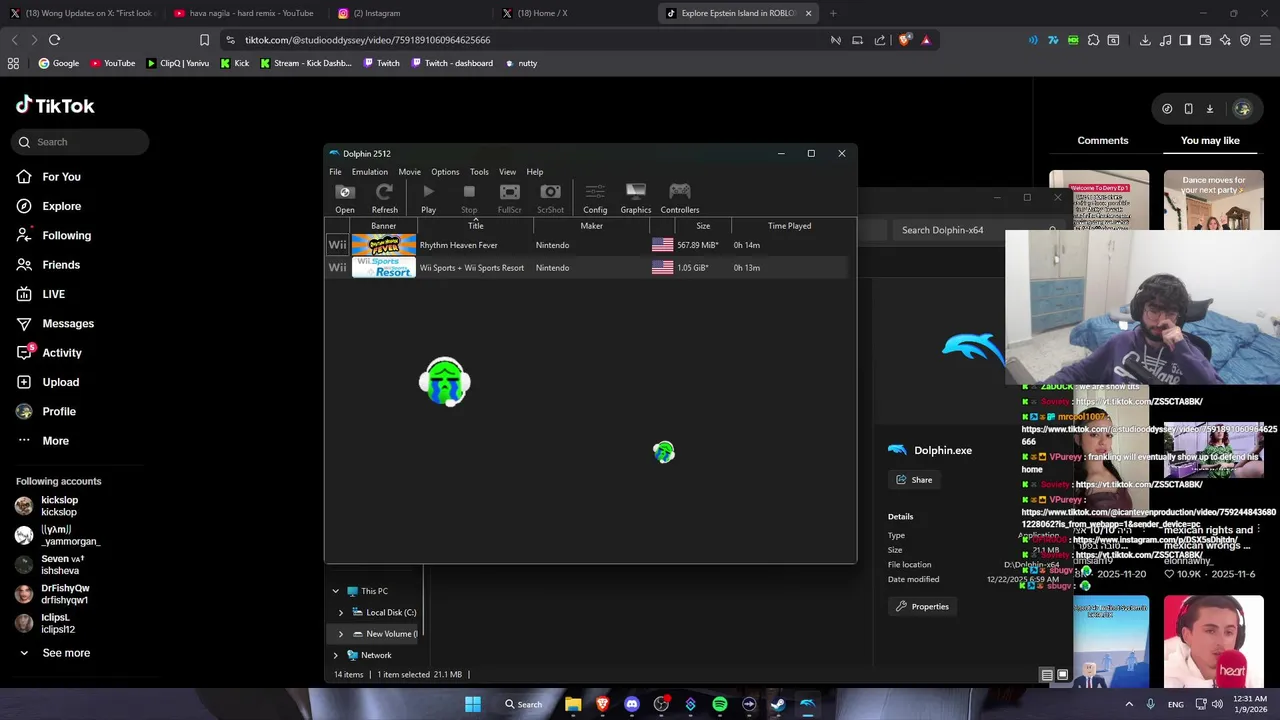
Task: Click the Wii Sports Resort banner thumbnail
Action: point(383,268)
